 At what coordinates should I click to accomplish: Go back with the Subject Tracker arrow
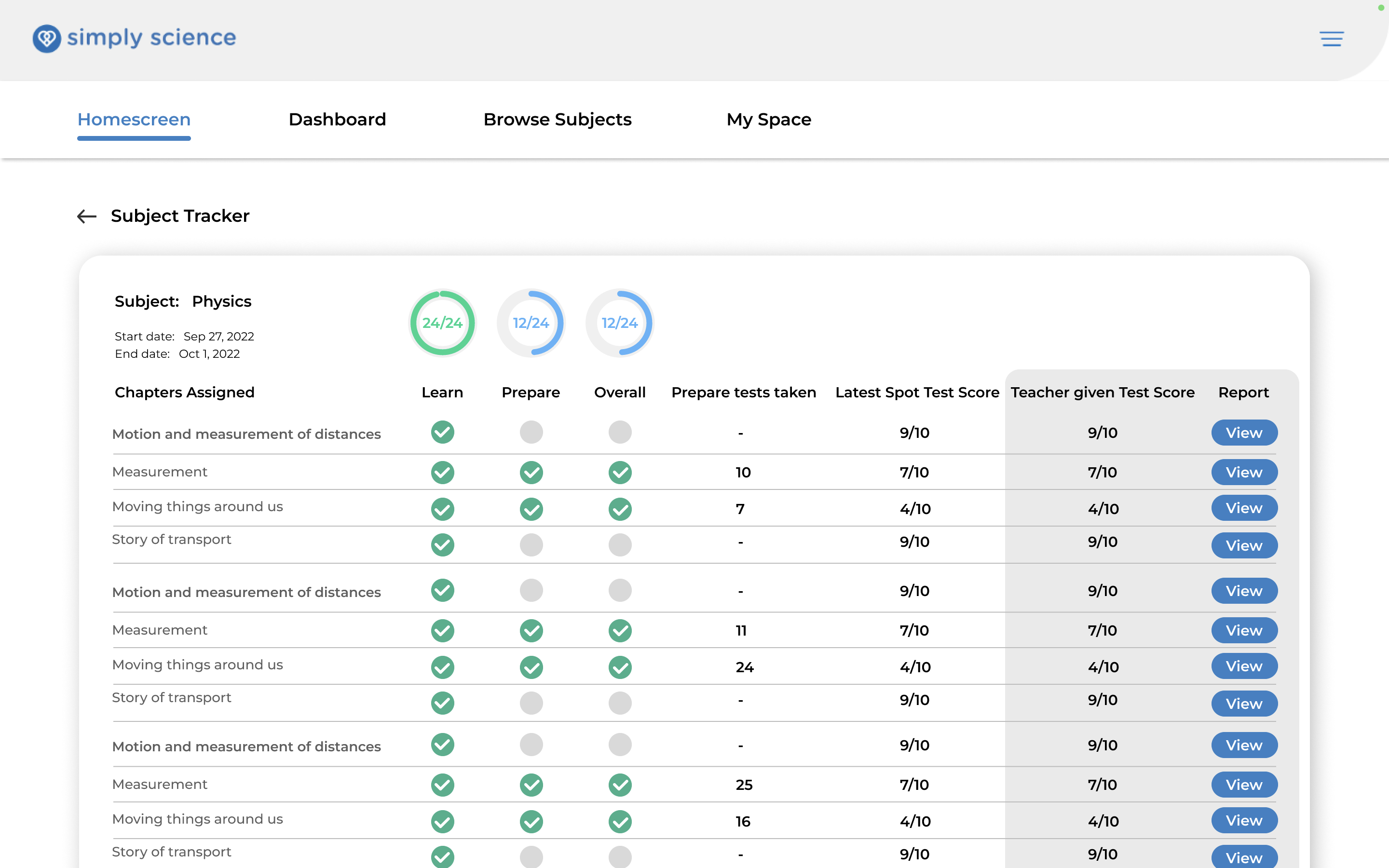(x=87, y=217)
